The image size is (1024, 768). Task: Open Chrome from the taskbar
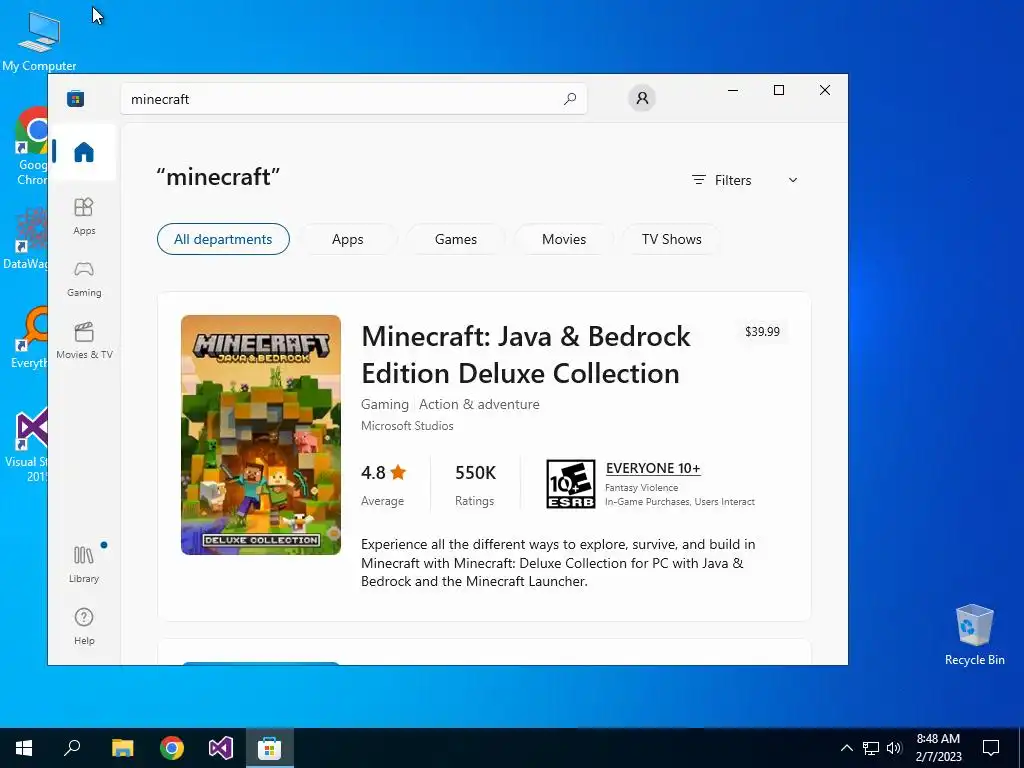(172, 748)
